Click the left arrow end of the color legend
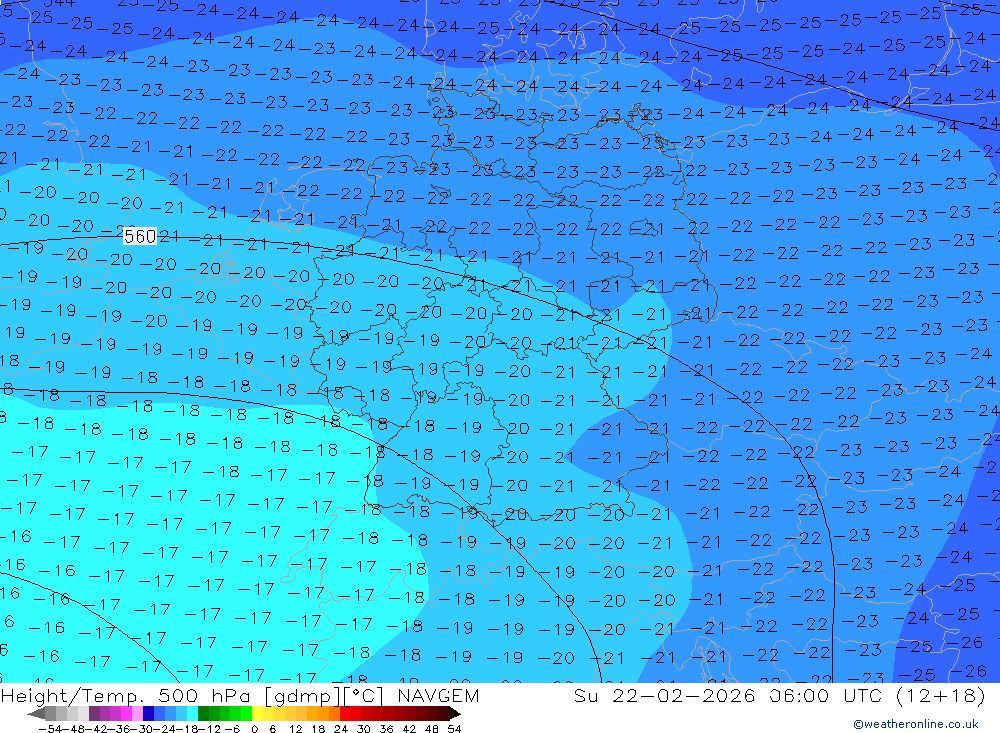Image resolution: width=1000 pixels, height=733 pixels. click(x=36, y=714)
